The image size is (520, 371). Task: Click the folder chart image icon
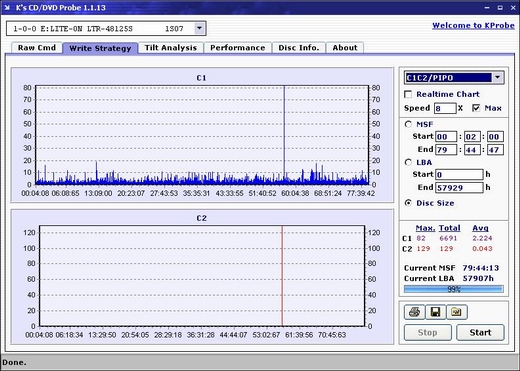(x=456, y=312)
